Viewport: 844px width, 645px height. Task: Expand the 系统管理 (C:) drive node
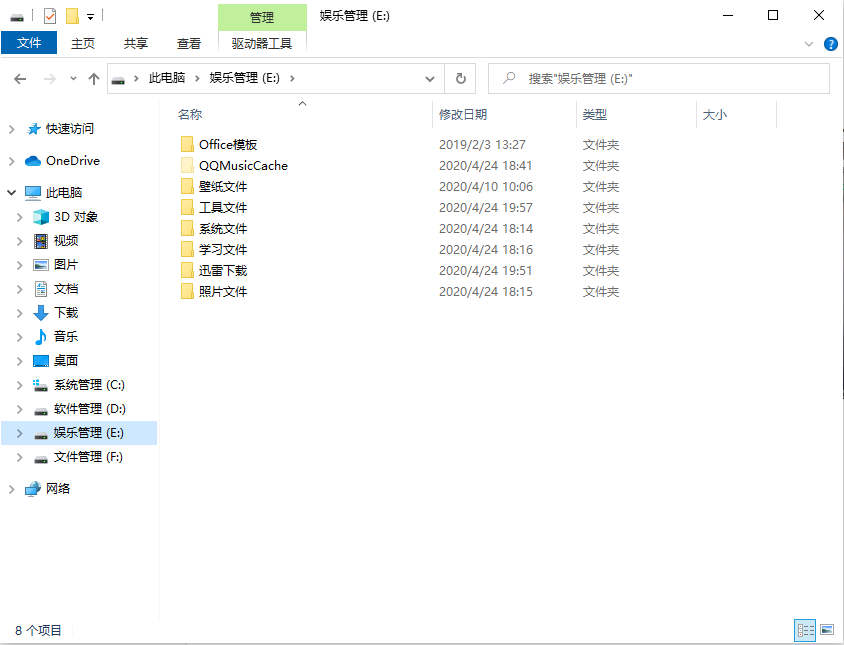click(x=20, y=385)
